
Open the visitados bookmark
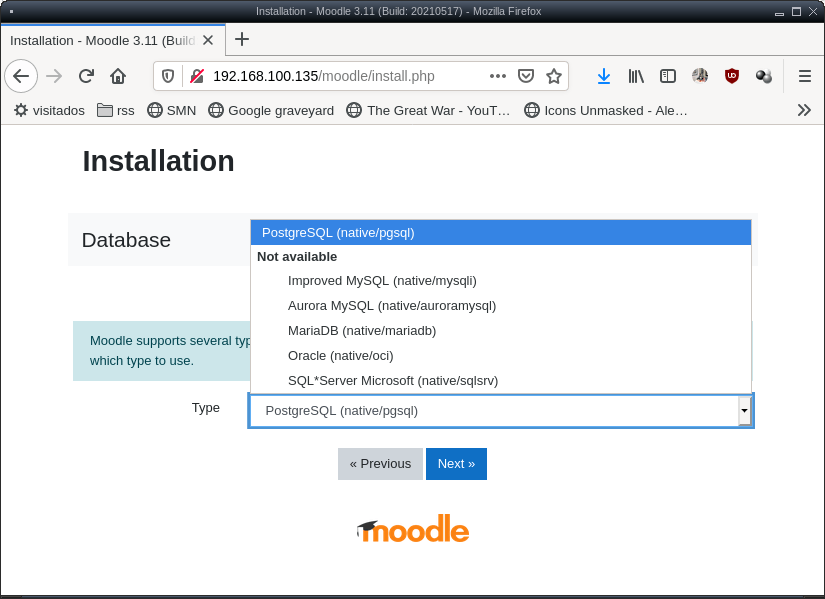coord(49,111)
